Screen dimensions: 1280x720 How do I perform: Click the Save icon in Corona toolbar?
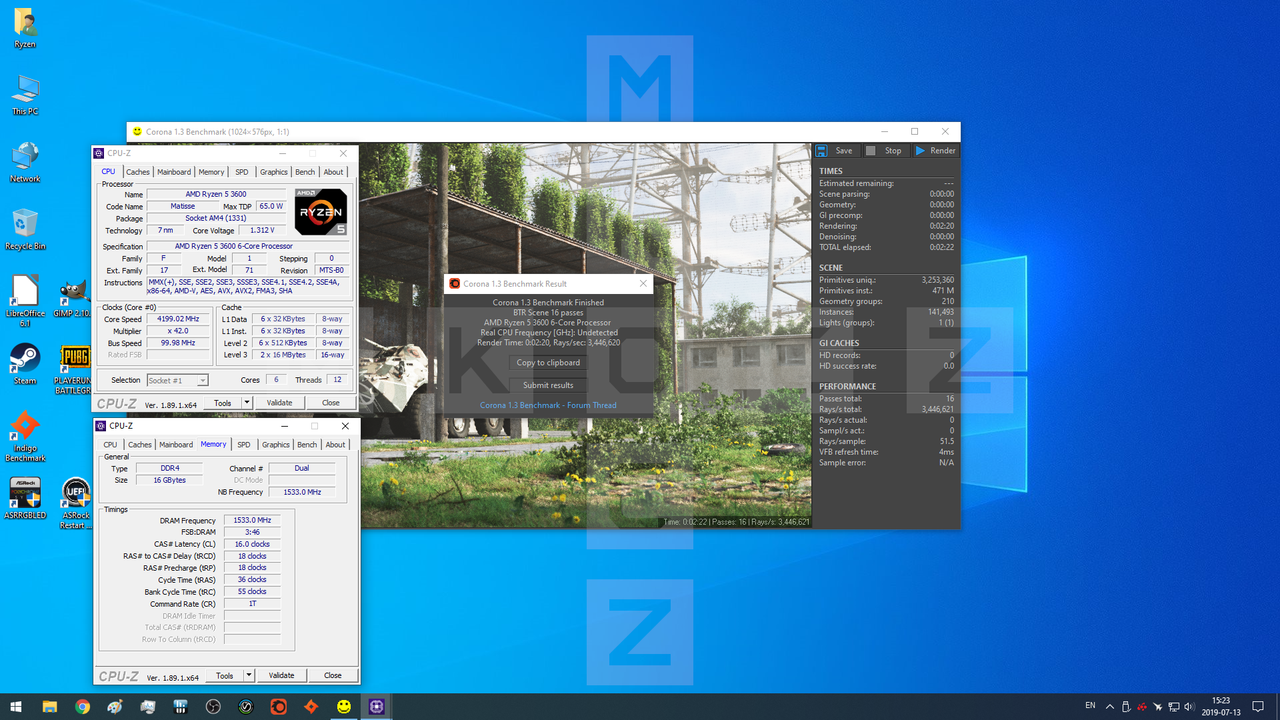coord(821,151)
